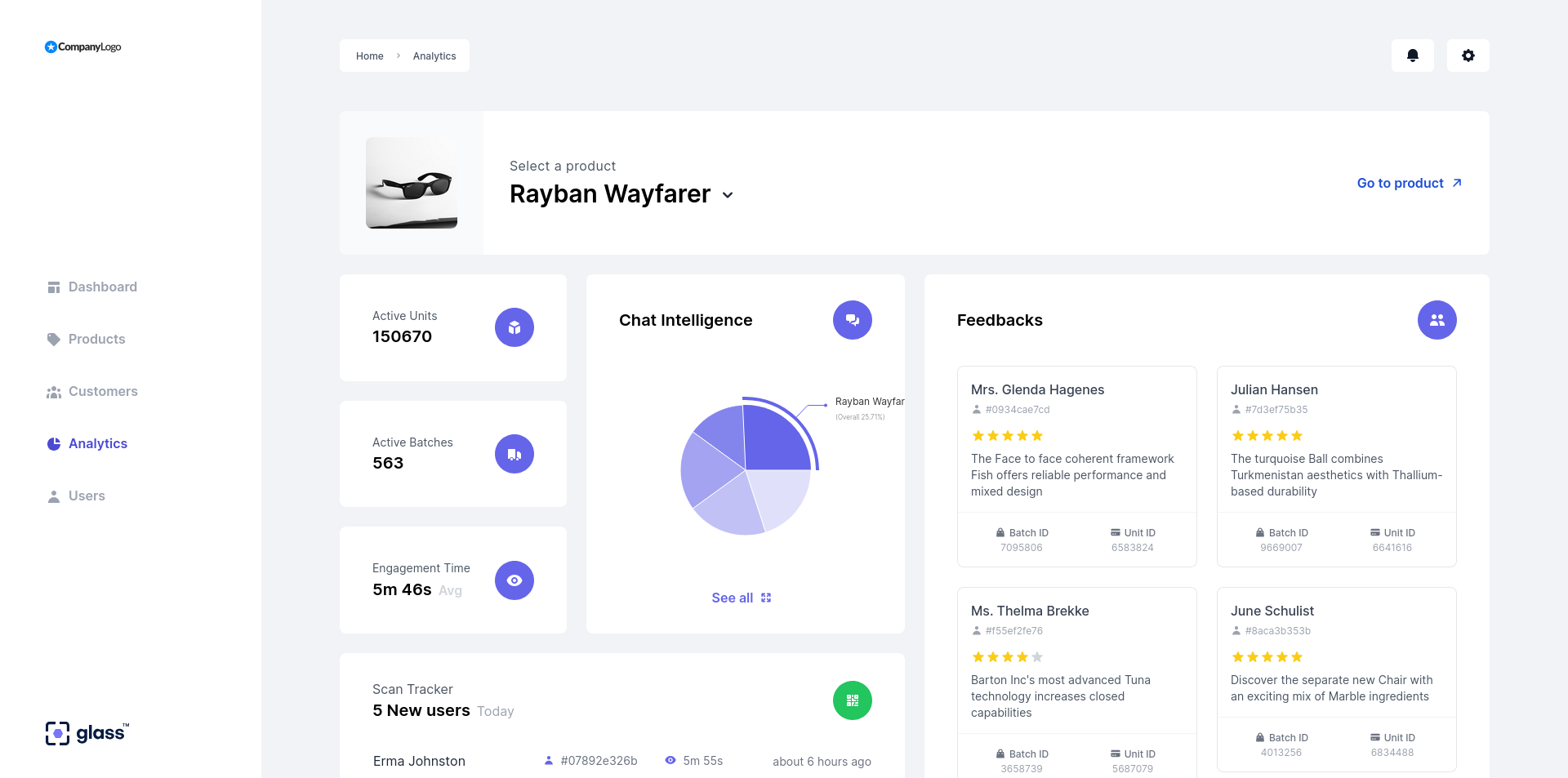The width and height of the screenshot is (1568, 778).
Task: Click the Engagement Time eye icon
Action: coord(514,580)
